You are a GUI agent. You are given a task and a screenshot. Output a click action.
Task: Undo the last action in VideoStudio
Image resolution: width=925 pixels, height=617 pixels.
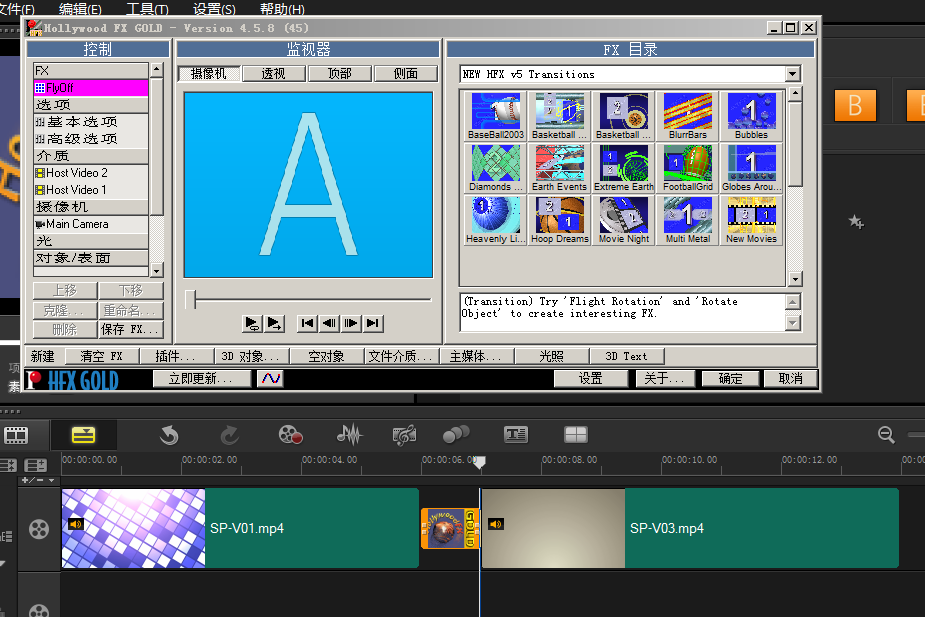(x=169, y=435)
